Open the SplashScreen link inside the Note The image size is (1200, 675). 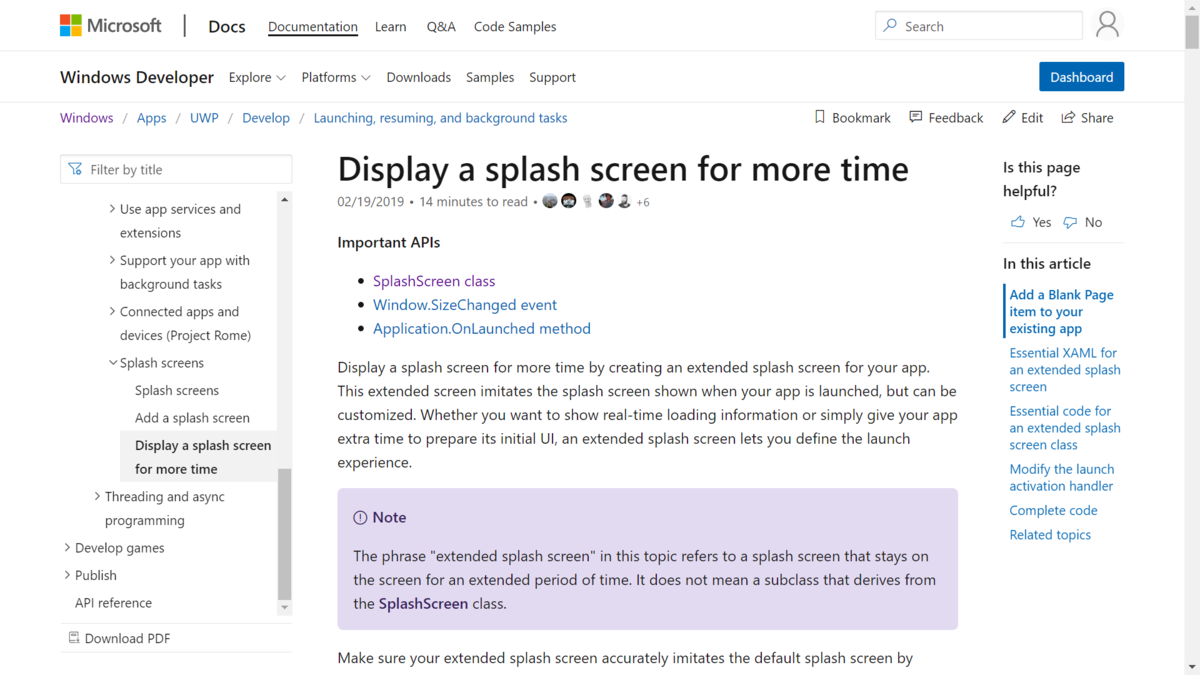(x=423, y=603)
